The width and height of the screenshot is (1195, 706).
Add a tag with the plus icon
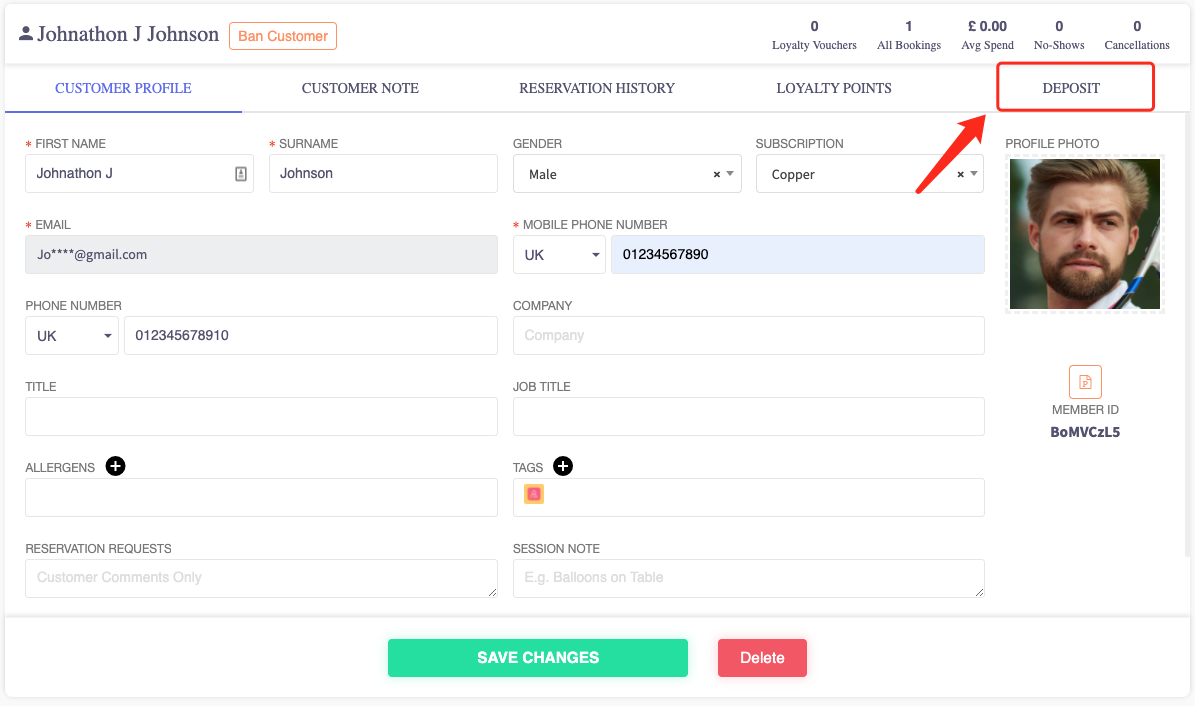click(x=562, y=466)
